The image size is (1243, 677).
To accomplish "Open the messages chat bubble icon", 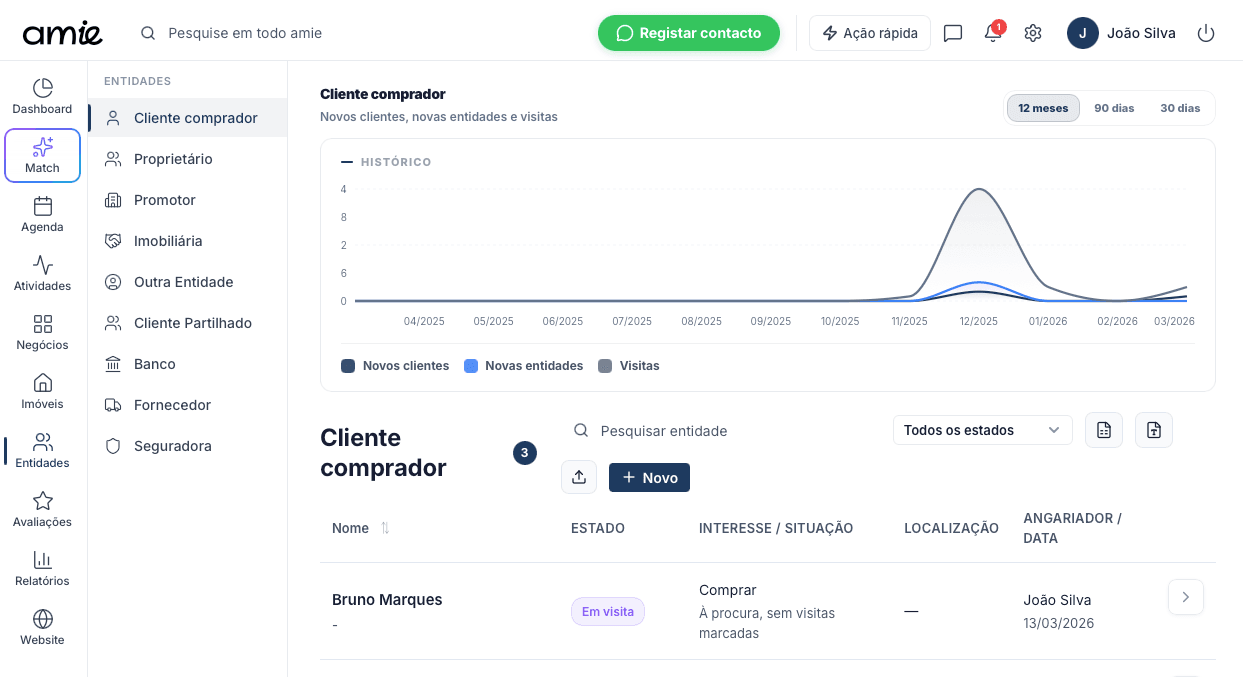I will (952, 32).
